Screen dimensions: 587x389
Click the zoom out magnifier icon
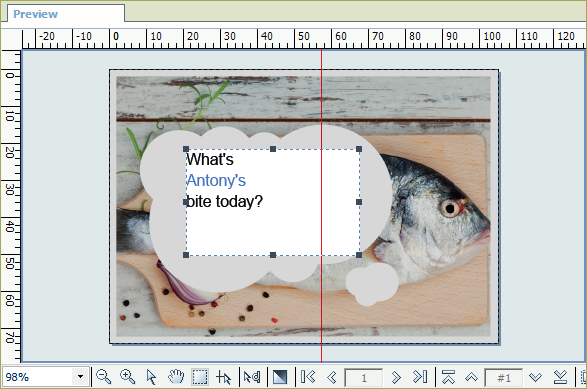pyautogui.click(x=103, y=377)
